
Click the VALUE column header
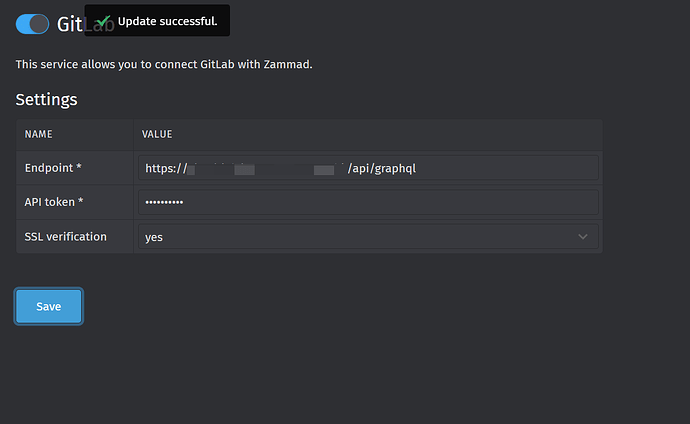[158, 134]
